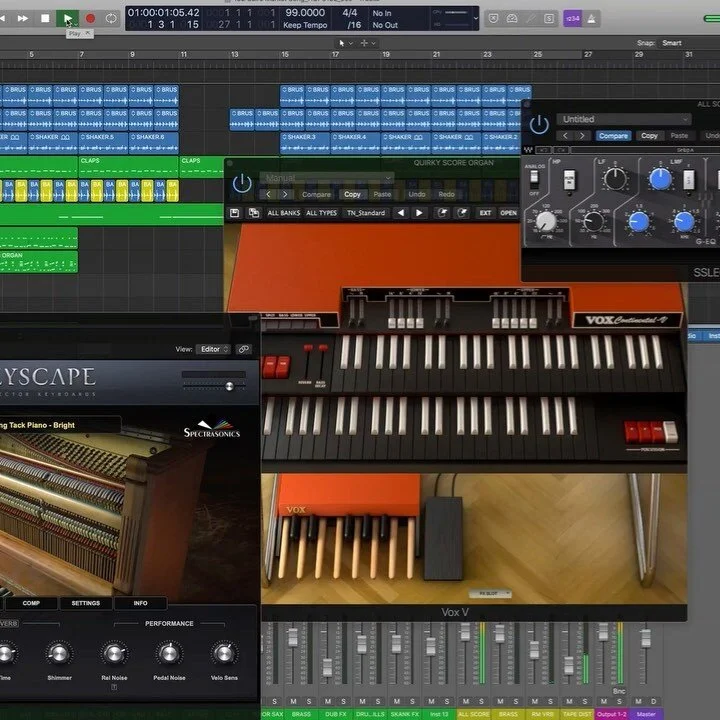Image resolution: width=720 pixels, height=720 pixels.
Task: Open the Manual preset dropdown in organ plugin
Action: pos(326,178)
